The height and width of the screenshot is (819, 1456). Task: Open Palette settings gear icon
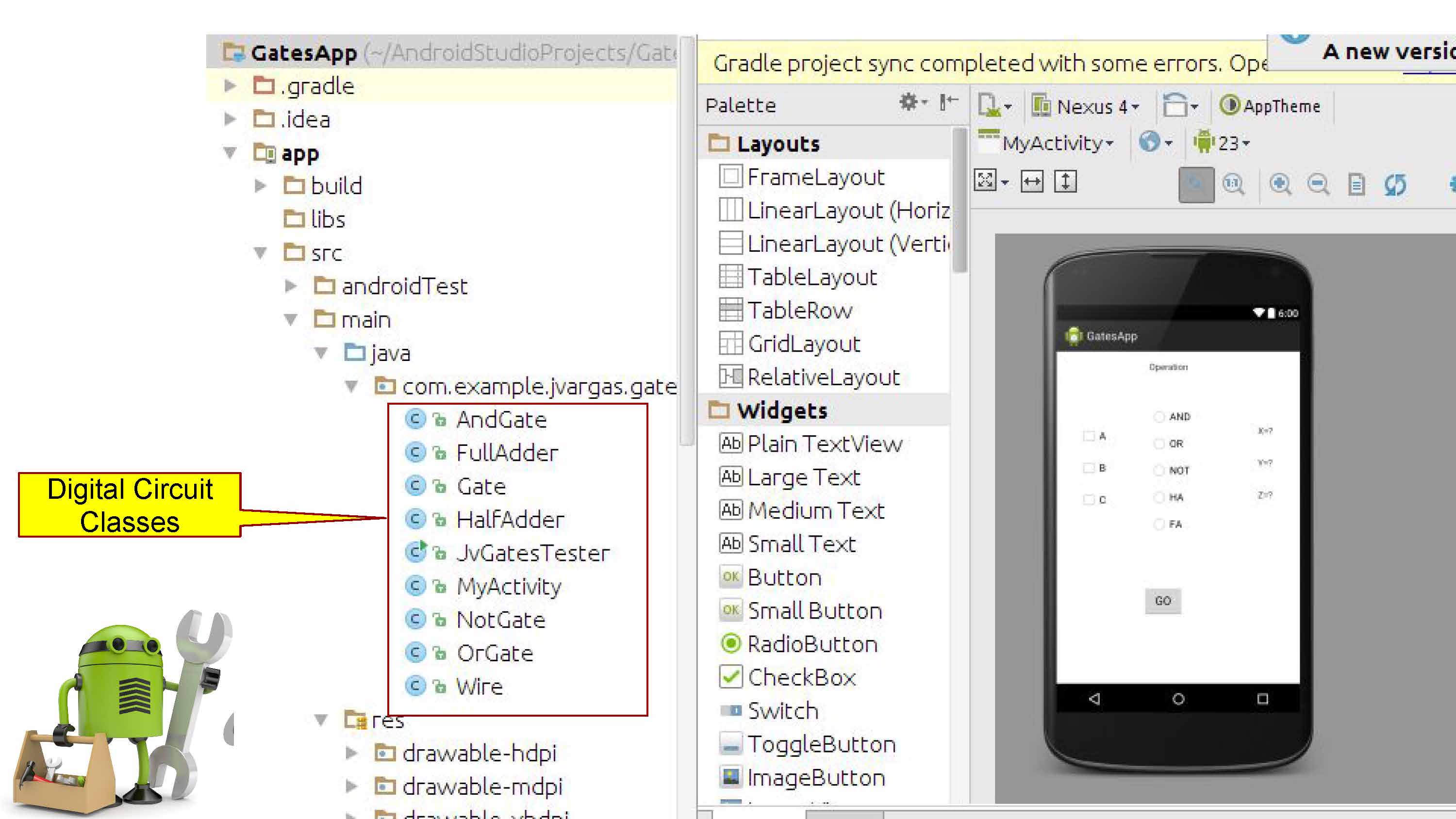click(x=910, y=102)
